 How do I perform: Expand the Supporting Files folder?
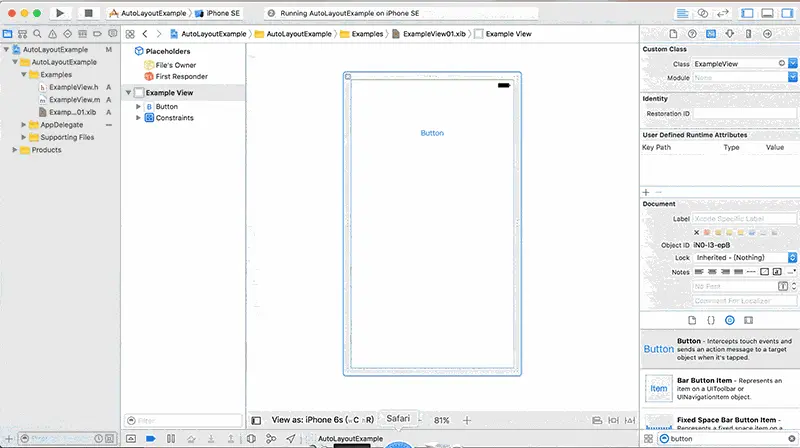click(x=23, y=137)
